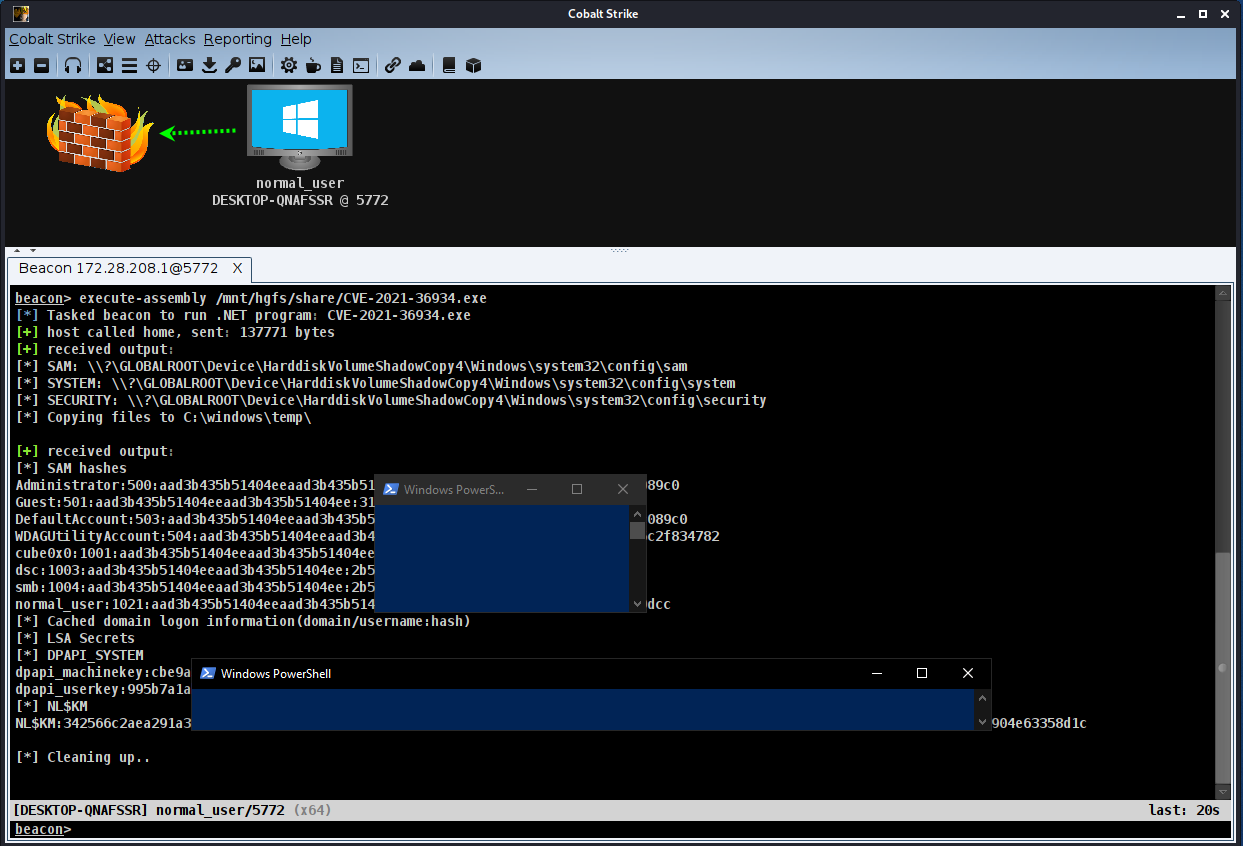Host a file via chain link icon
The height and width of the screenshot is (846, 1243).
393,65
